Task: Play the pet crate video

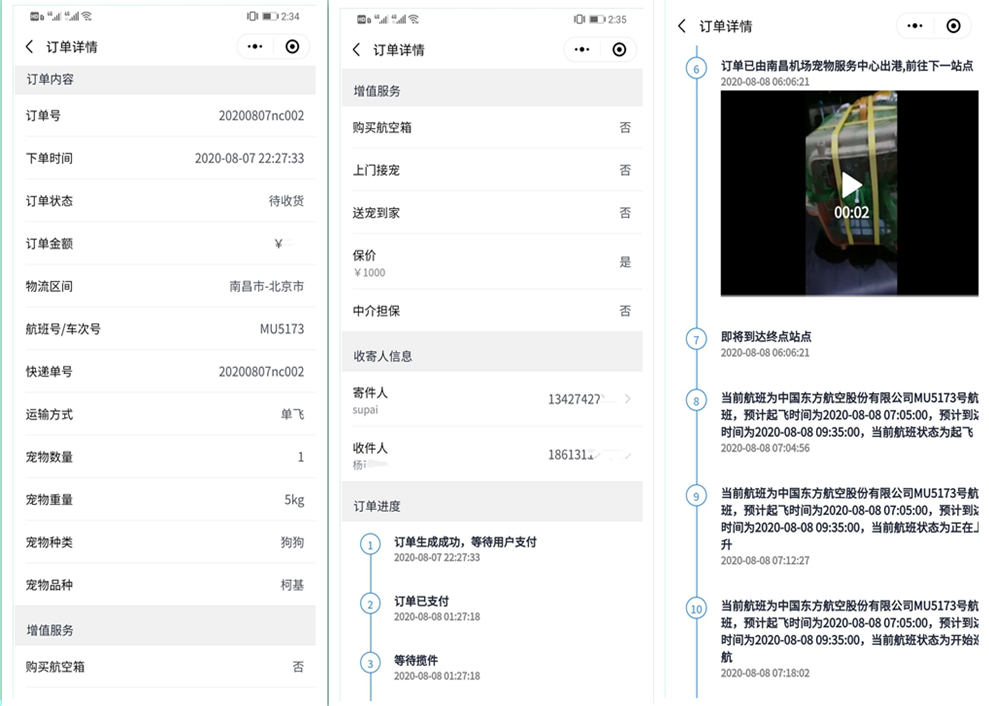Action: pos(850,185)
